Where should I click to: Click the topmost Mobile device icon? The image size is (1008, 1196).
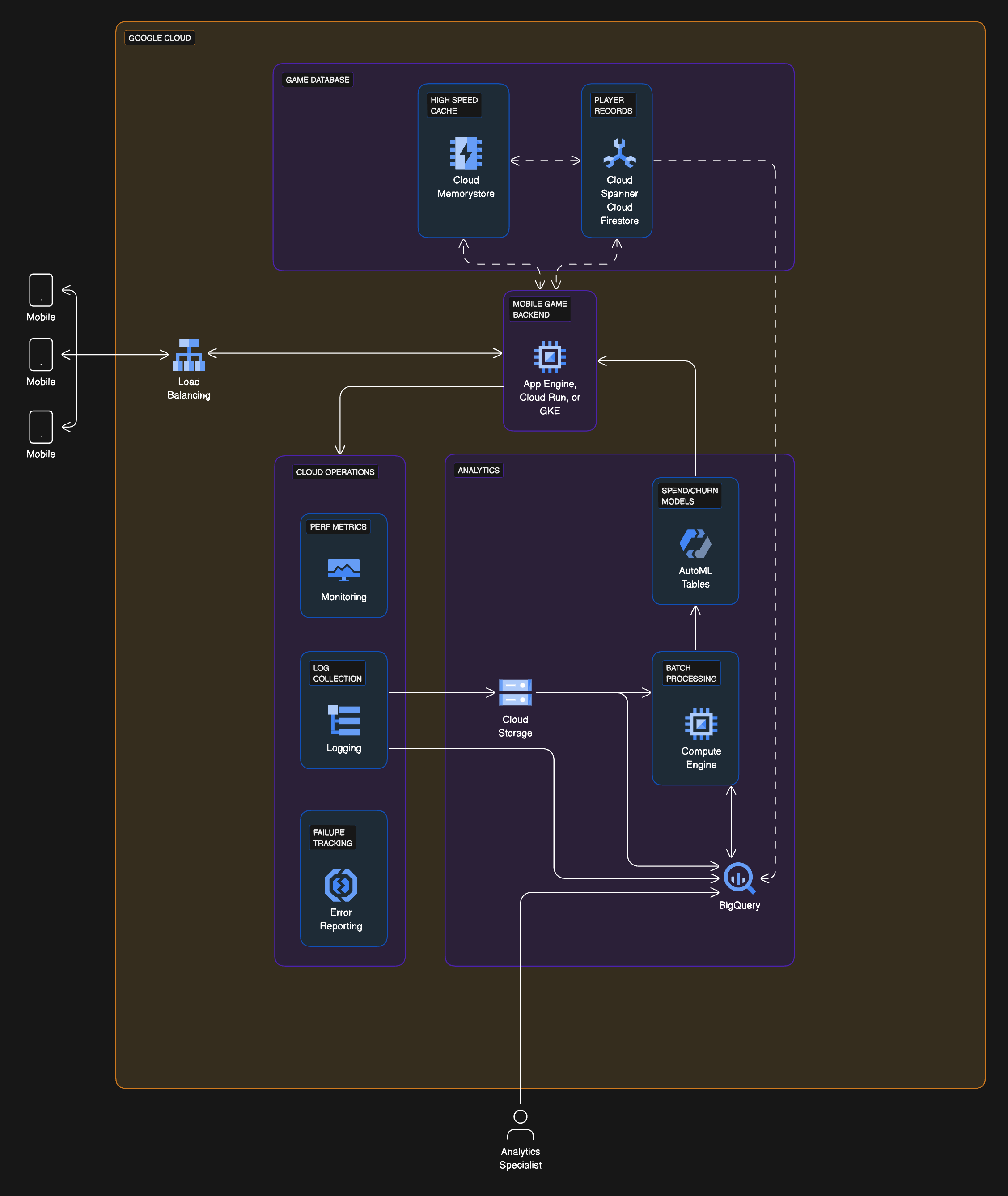[x=41, y=290]
